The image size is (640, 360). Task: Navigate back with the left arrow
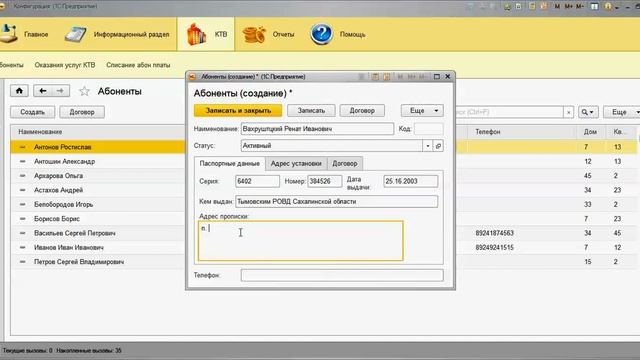42,91
